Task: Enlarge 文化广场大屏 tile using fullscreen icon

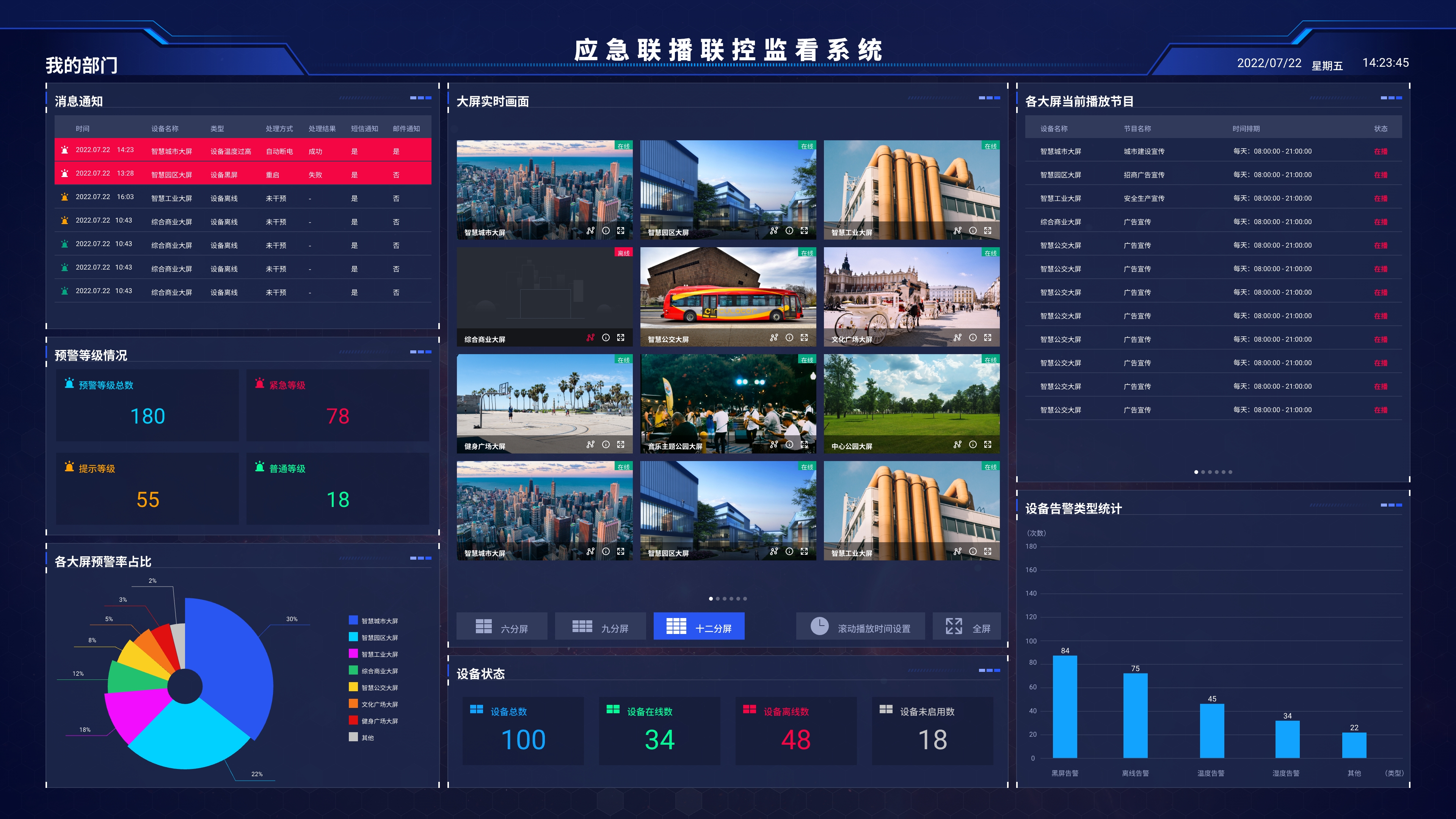Action: (987, 337)
